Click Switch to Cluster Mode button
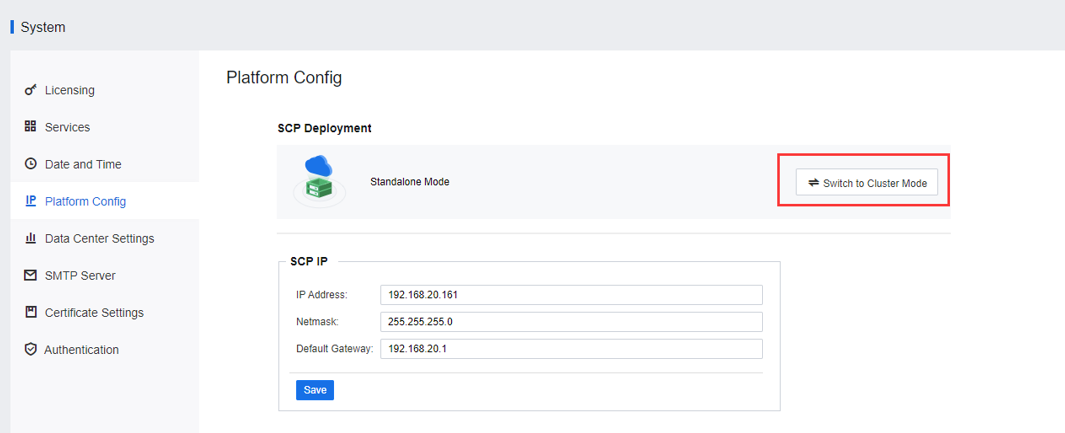 click(x=867, y=183)
